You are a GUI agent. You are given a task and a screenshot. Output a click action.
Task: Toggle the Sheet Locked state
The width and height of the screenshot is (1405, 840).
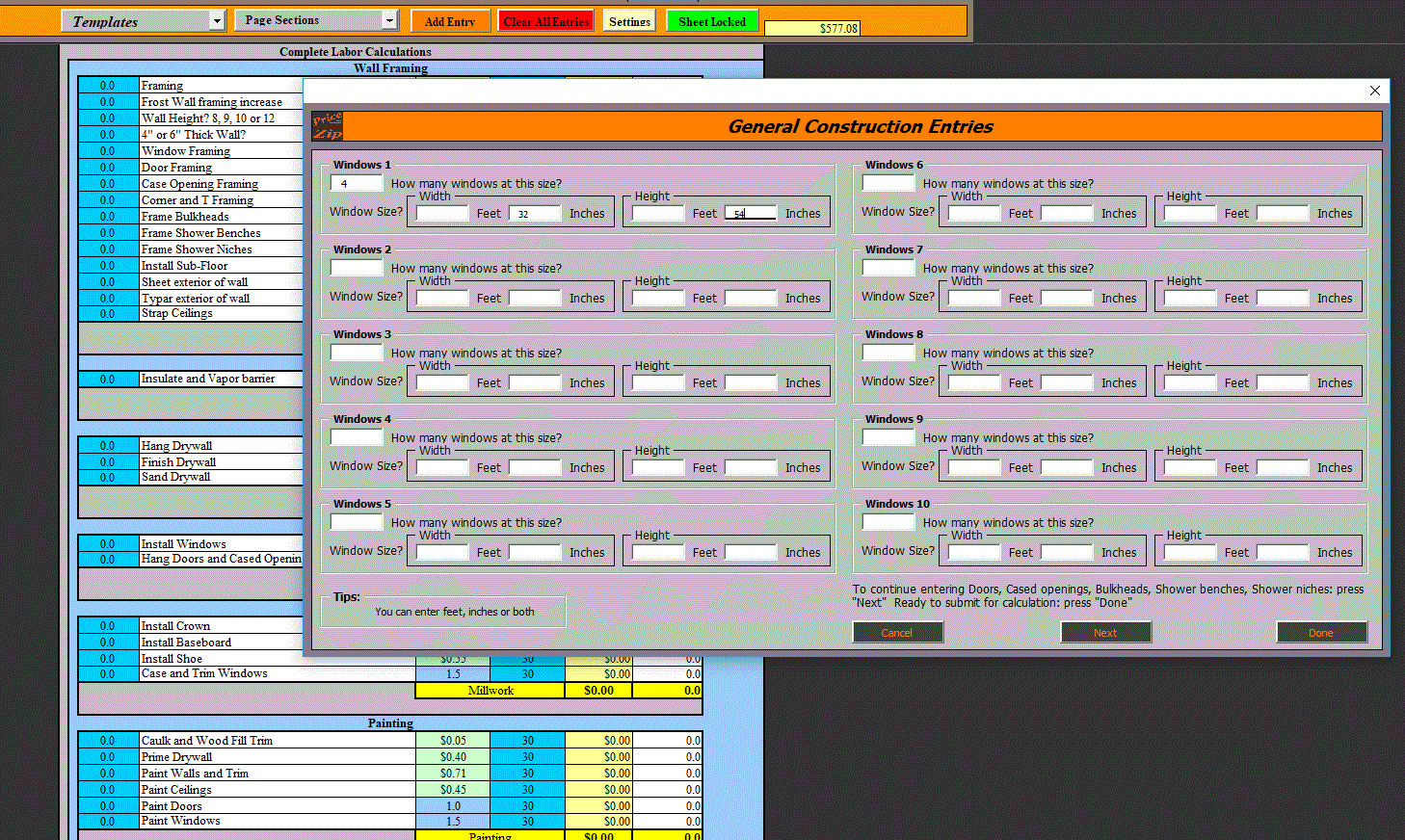tap(711, 19)
